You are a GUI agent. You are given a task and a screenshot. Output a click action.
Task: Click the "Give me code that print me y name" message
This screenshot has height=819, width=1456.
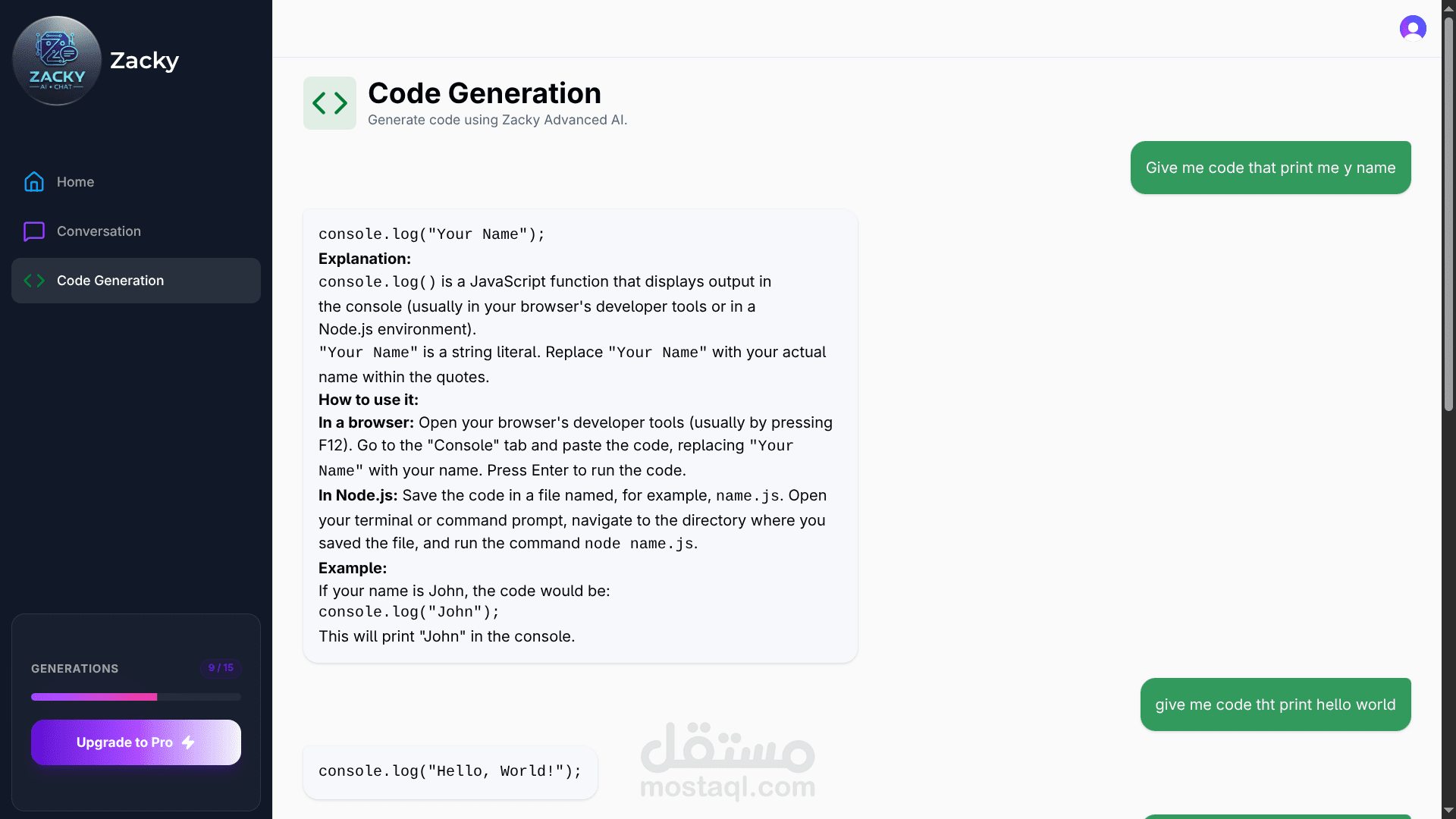click(1270, 168)
